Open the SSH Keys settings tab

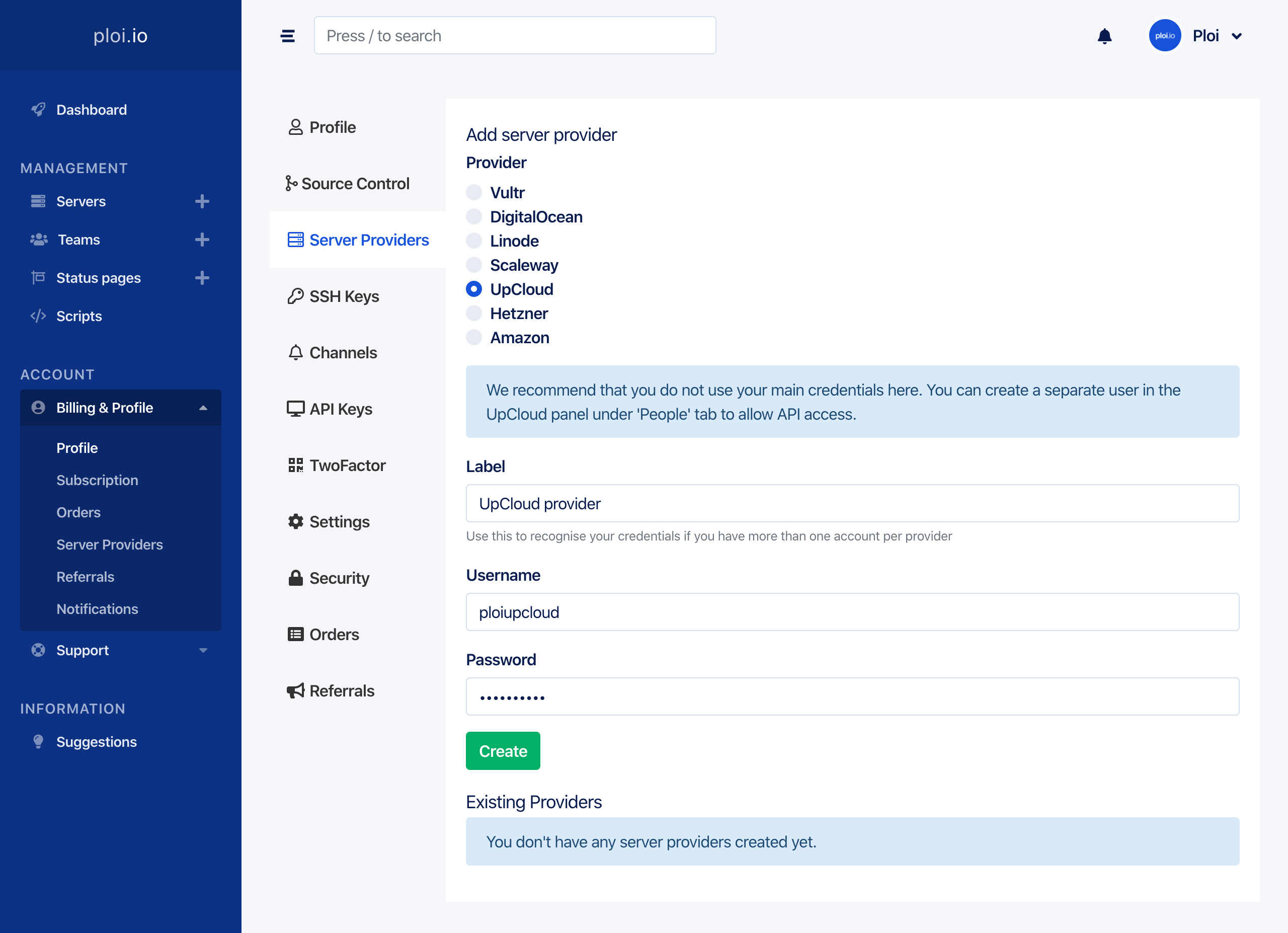click(x=344, y=296)
